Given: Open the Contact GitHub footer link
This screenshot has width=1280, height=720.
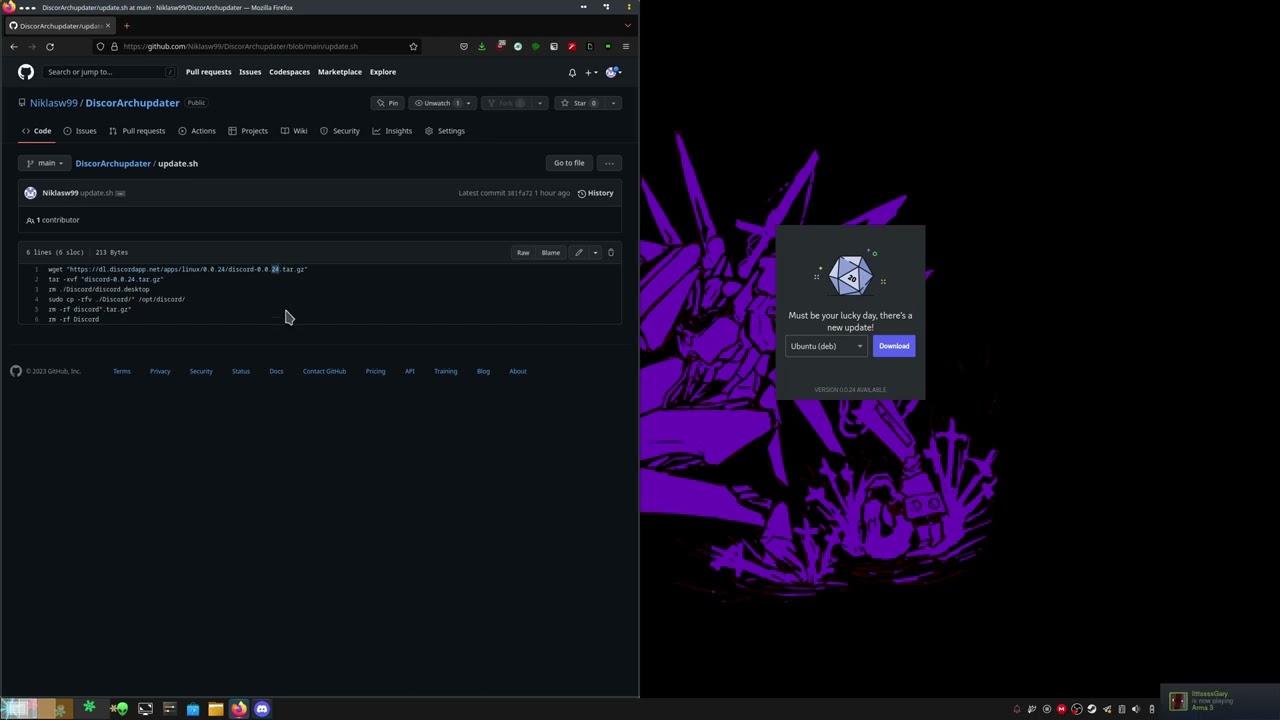Looking at the screenshot, I should pos(324,371).
